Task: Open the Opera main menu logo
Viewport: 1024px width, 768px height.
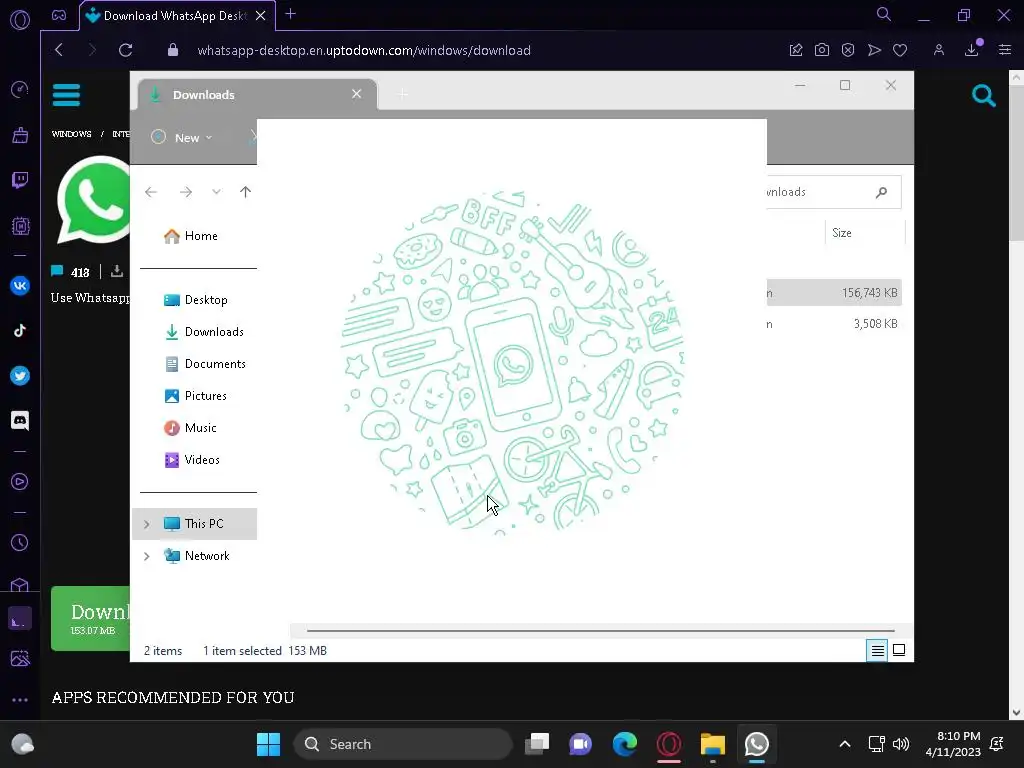Action: [x=20, y=20]
